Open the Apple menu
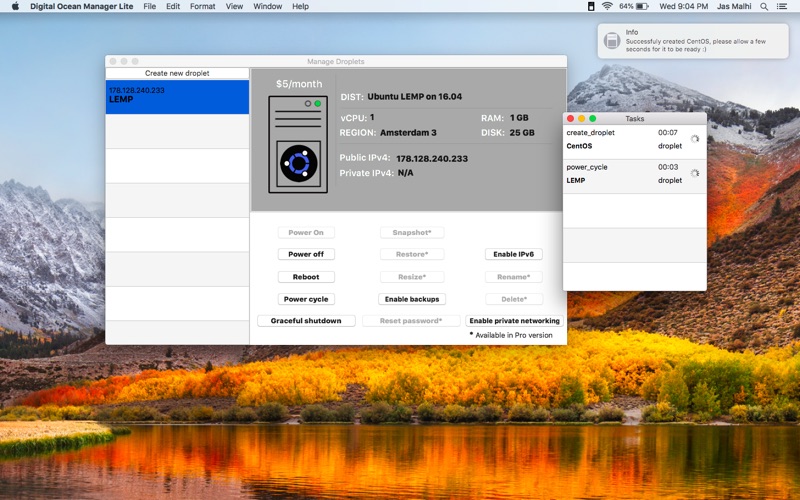Image resolution: width=800 pixels, height=500 pixels. [x=15, y=6]
